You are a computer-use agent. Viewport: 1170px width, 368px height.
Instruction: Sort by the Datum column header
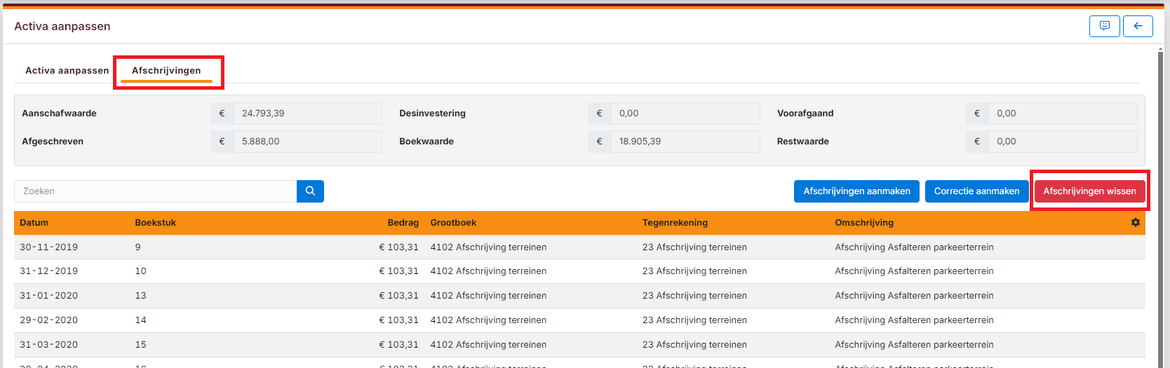click(34, 222)
